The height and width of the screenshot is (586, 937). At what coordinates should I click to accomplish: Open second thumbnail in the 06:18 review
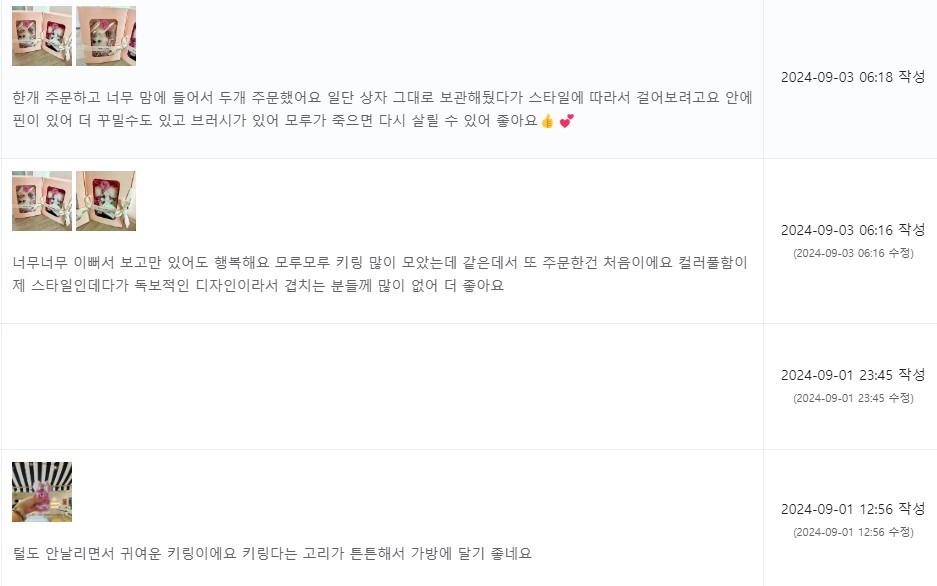coord(106,36)
